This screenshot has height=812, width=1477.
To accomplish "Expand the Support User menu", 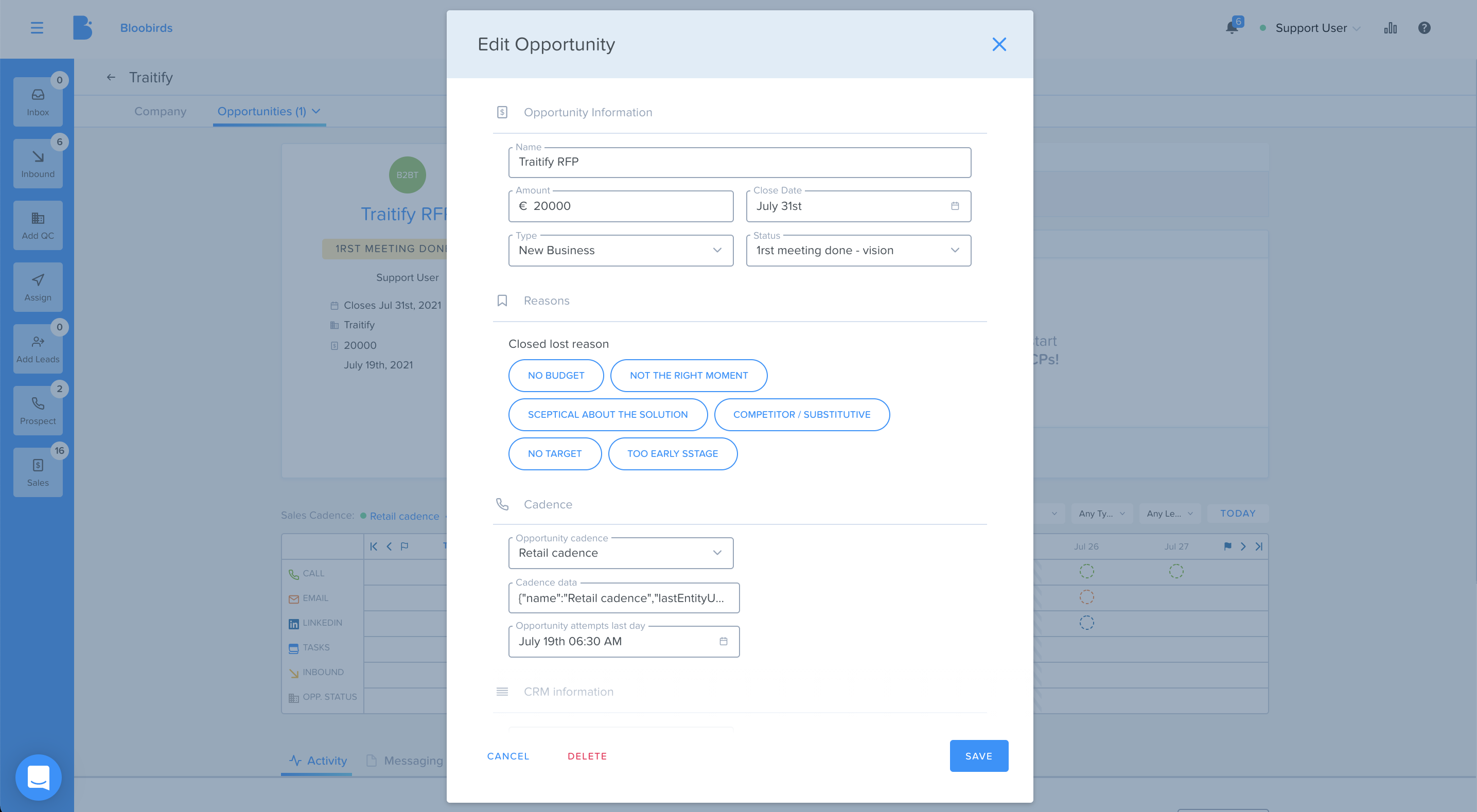I will coord(1317,28).
